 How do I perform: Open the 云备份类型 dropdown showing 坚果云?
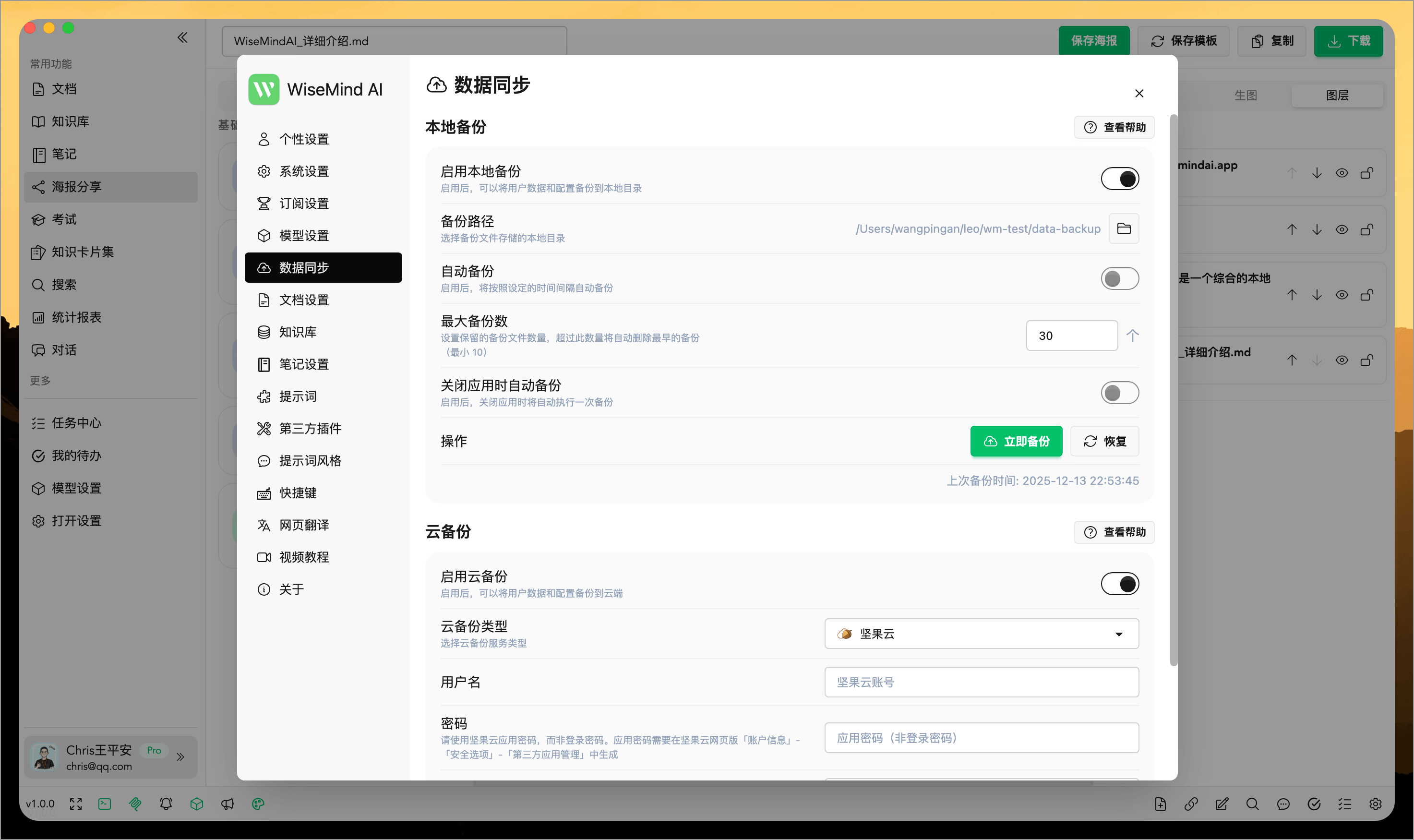pos(981,634)
